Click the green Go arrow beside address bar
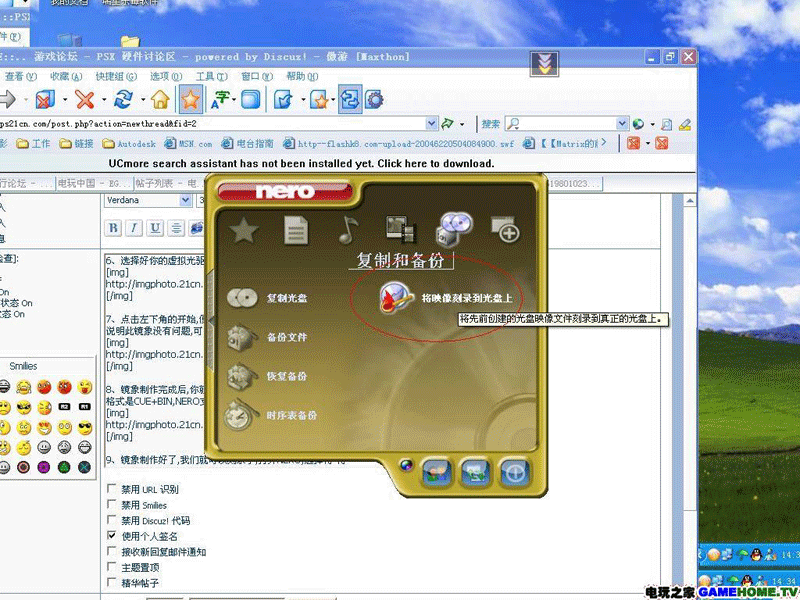This screenshot has width=800, height=600. 447,123
